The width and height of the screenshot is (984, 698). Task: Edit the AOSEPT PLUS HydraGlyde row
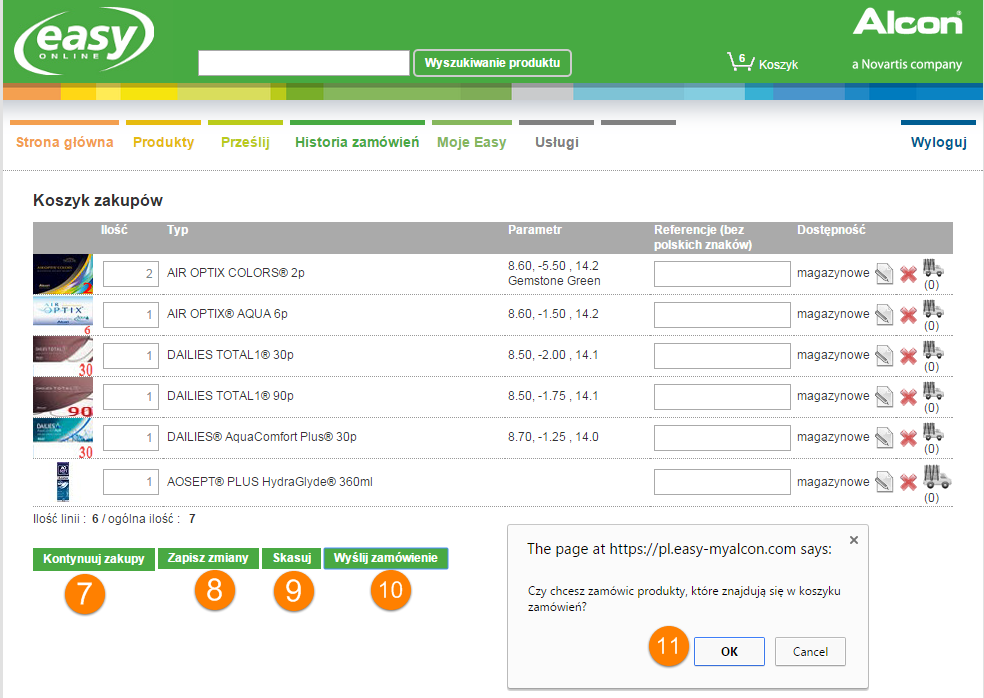pyautogui.click(x=884, y=482)
